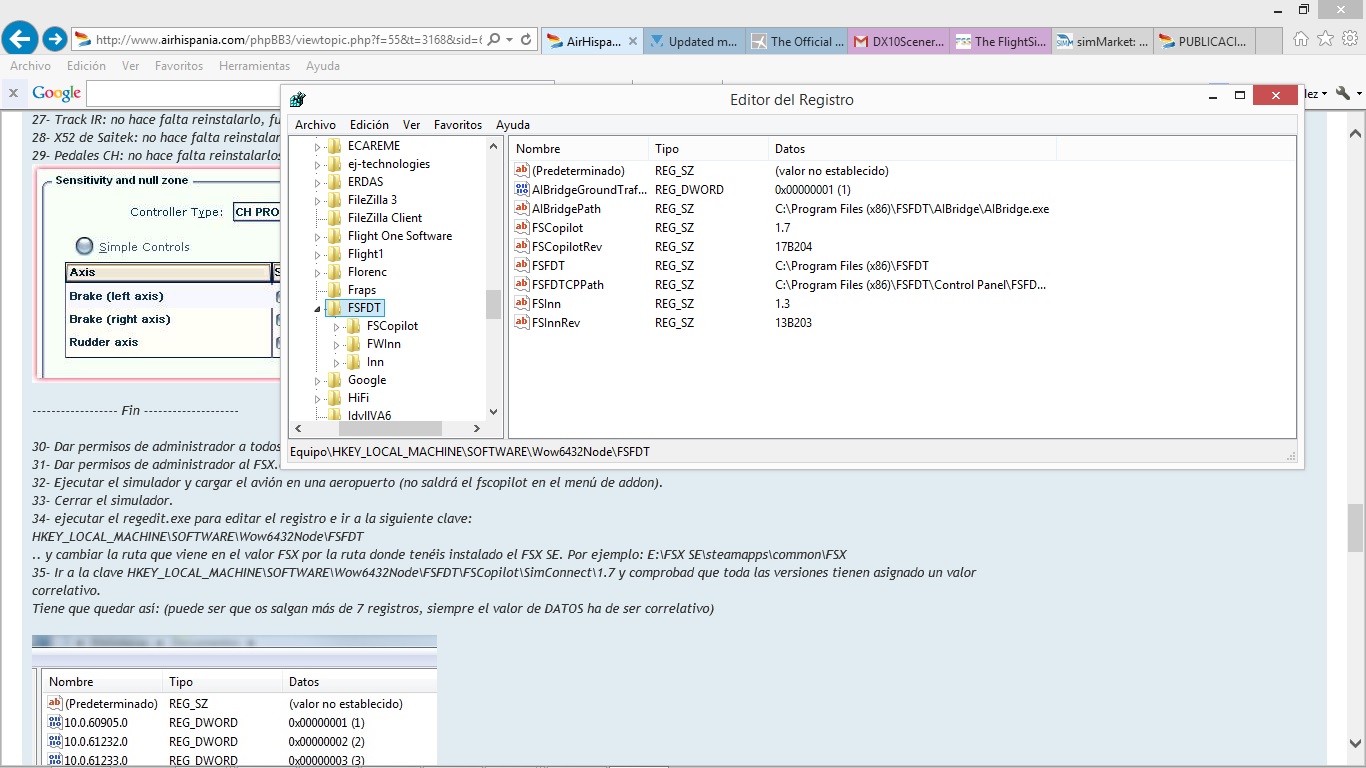
Task: Open the address bar URL dropdown arrow
Action: 511,40
